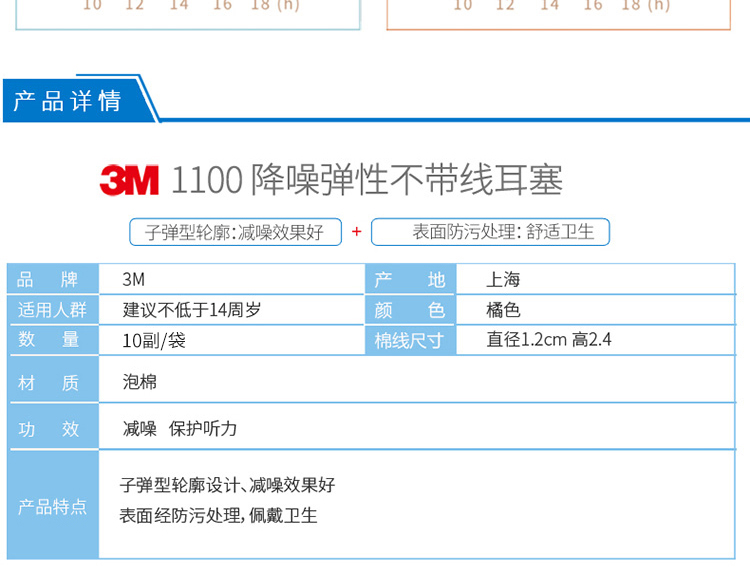
Task: Click the 数量 label cell
Action: click(53, 340)
